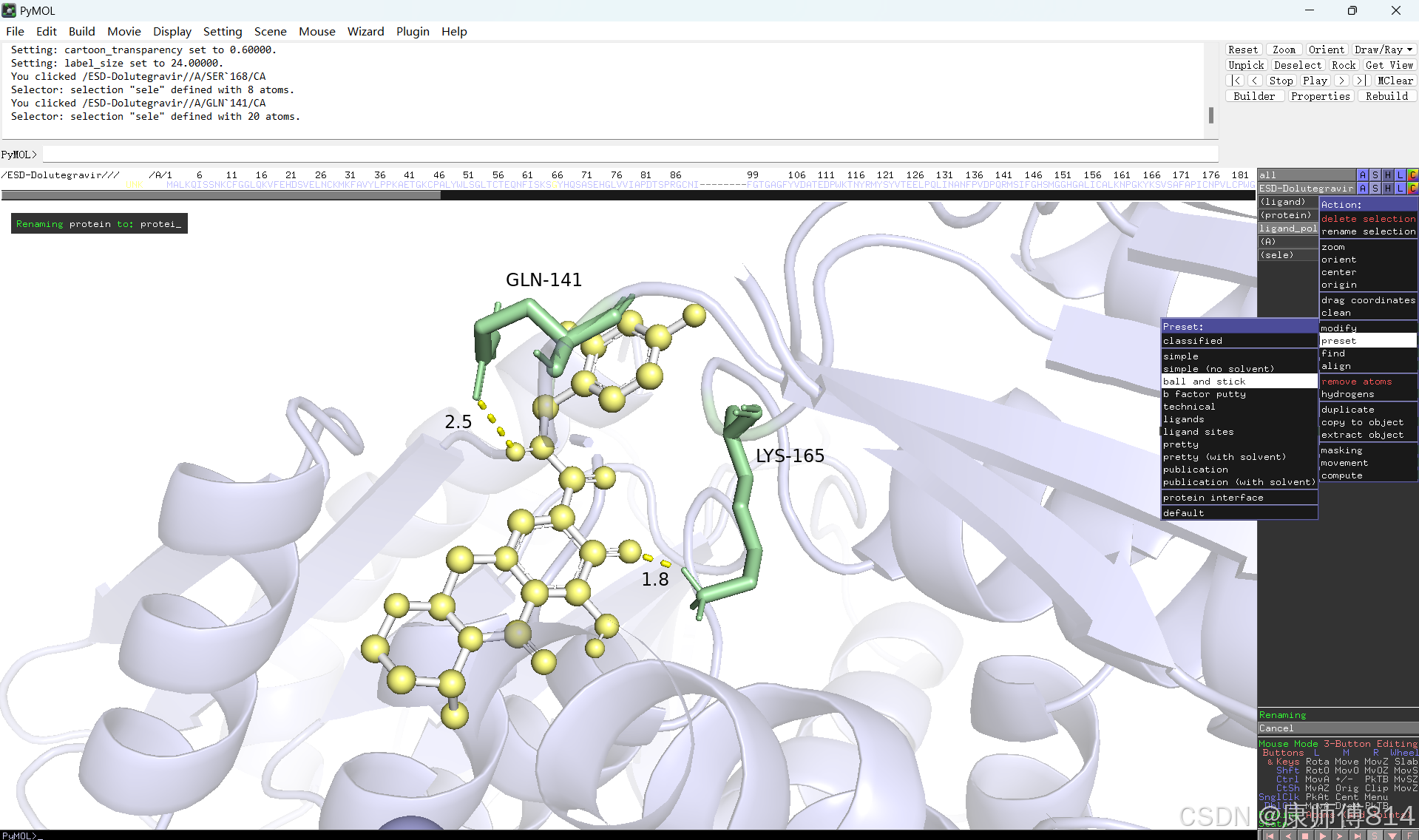
Task: Click the Rebuild button
Action: point(1386,96)
